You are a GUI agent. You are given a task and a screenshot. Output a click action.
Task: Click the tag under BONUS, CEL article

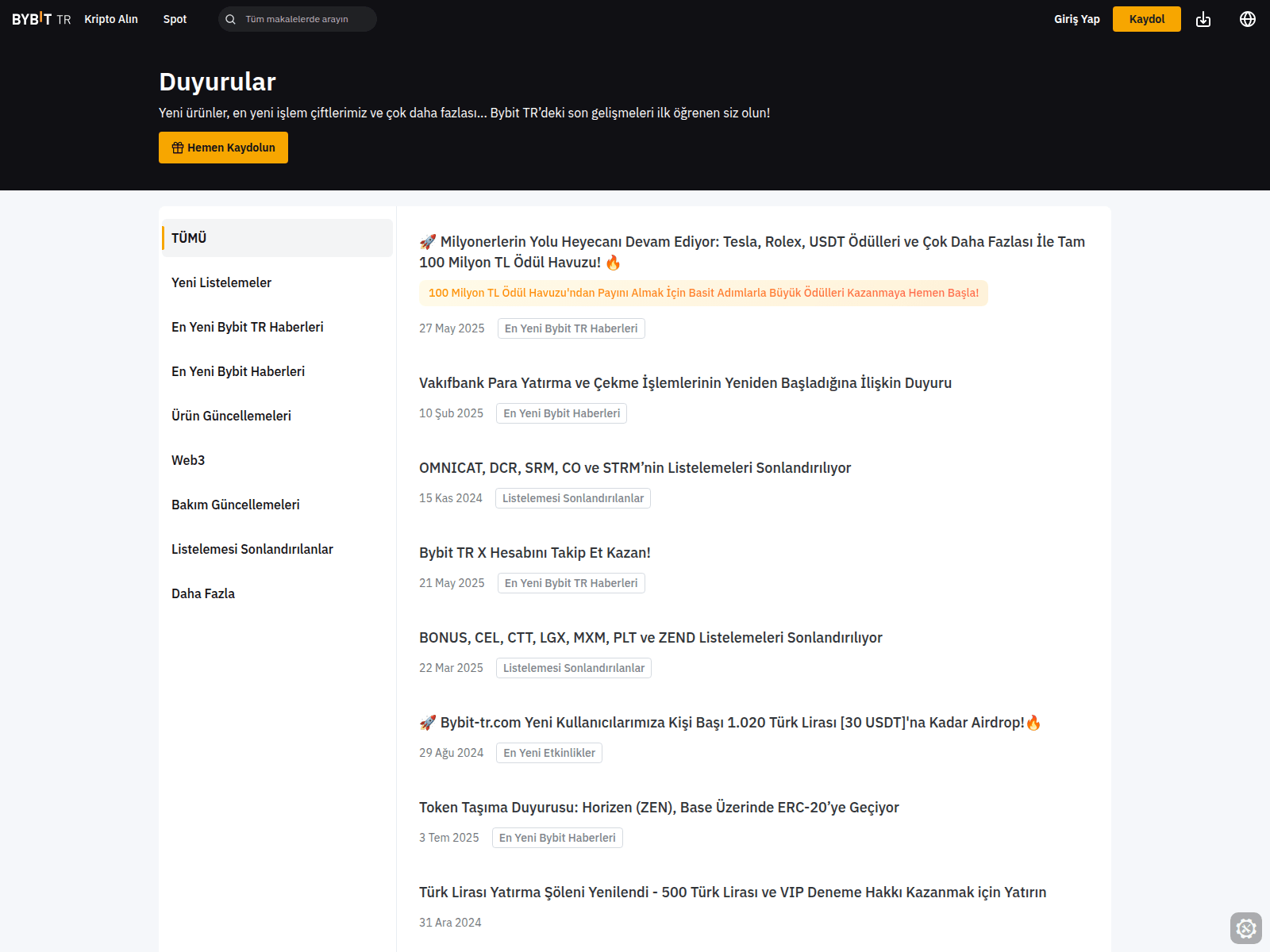(574, 668)
